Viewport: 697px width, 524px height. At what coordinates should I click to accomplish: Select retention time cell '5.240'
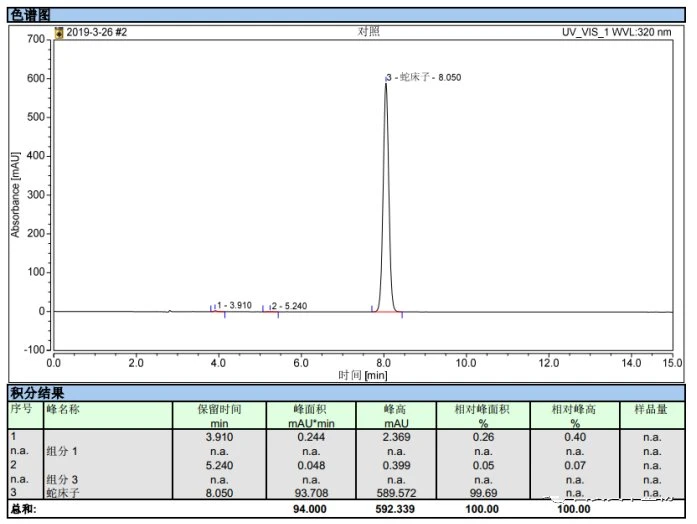tap(219, 466)
